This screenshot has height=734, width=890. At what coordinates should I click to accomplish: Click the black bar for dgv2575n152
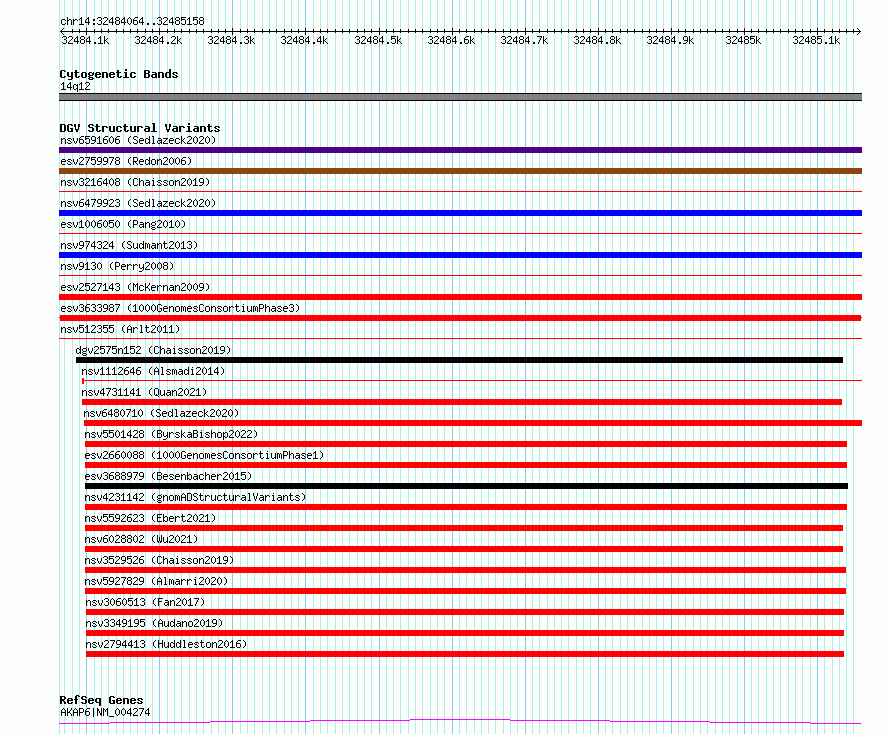pyautogui.click(x=459, y=360)
